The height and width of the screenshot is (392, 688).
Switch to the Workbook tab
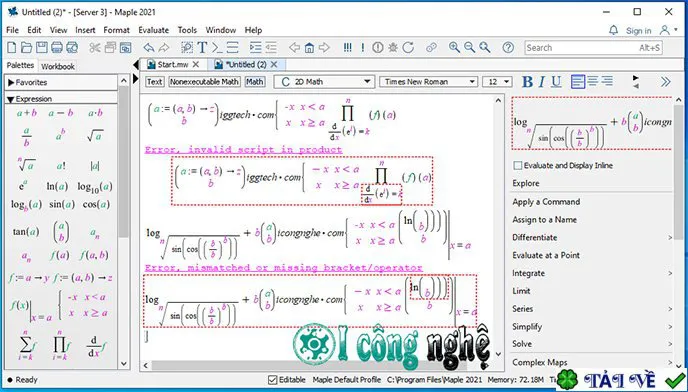coord(58,66)
